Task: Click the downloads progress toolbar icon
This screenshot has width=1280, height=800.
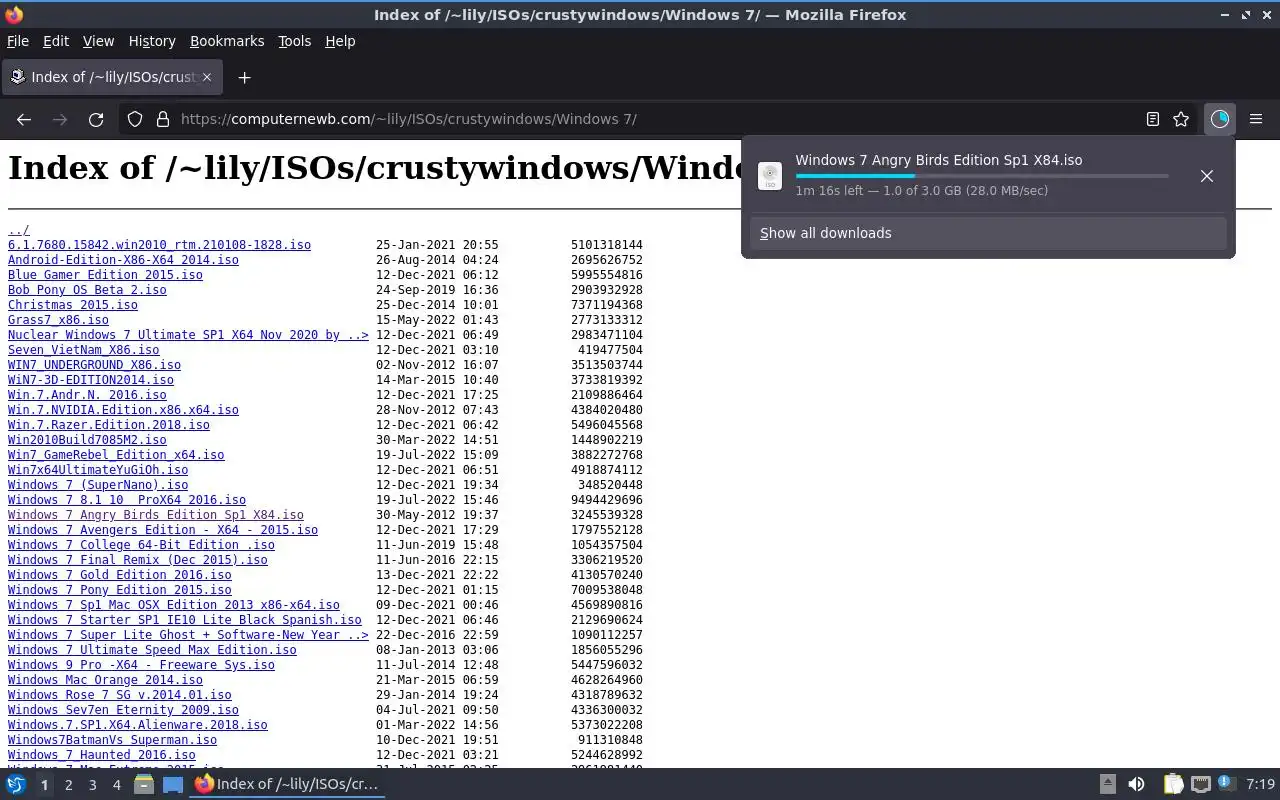Action: click(1220, 119)
